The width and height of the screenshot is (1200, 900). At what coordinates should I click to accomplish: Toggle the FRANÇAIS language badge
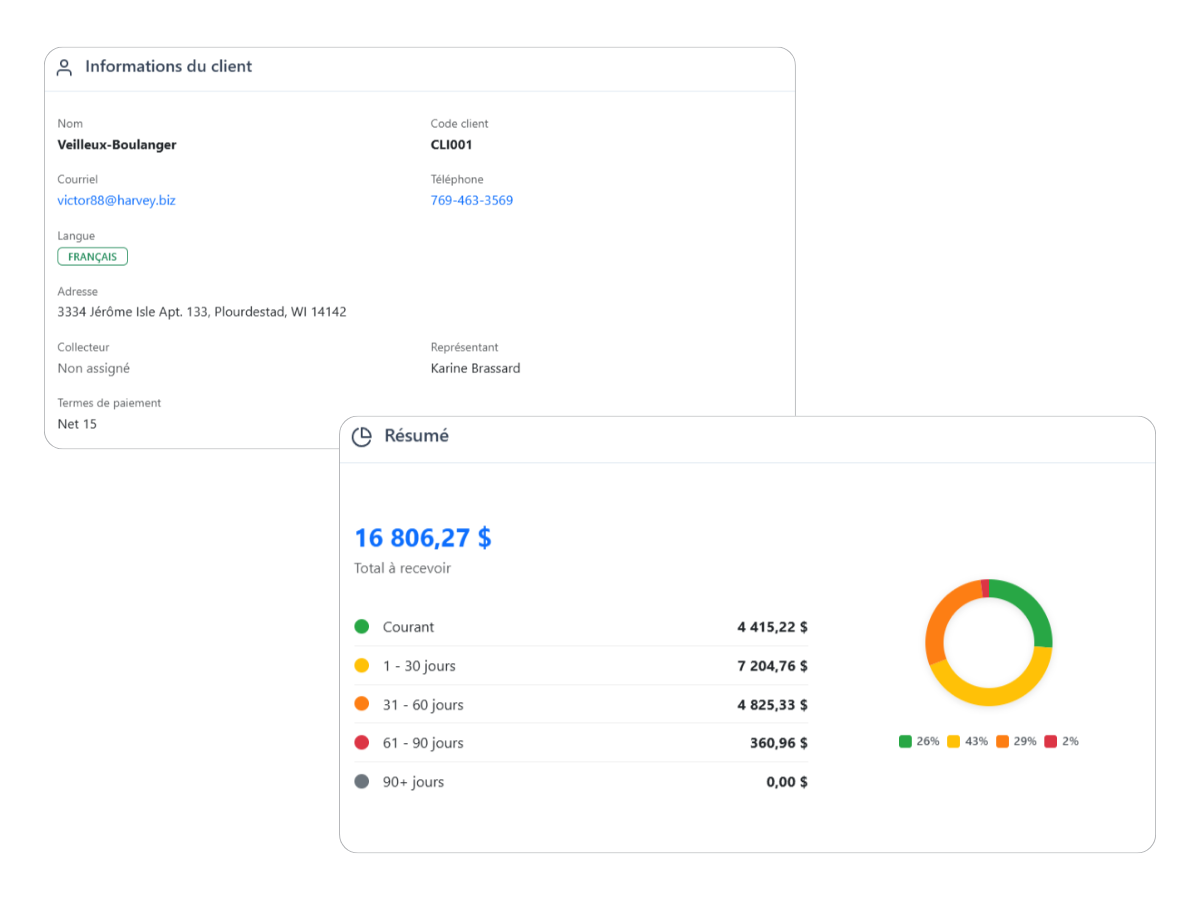[92, 256]
